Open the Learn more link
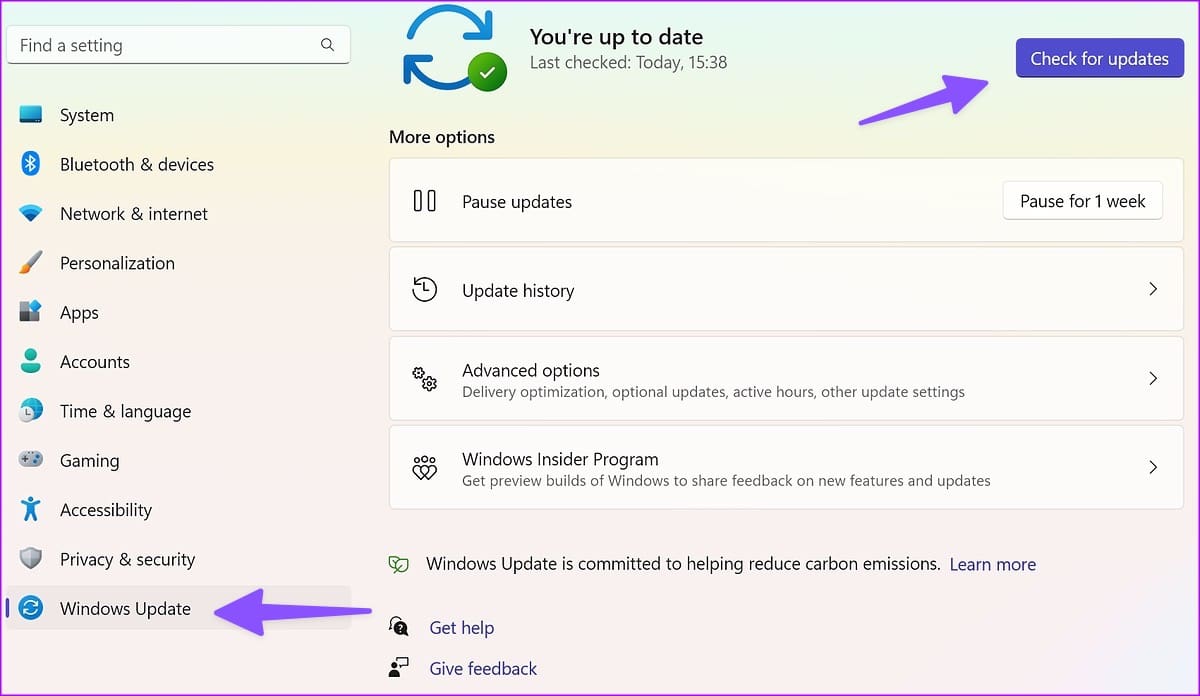Screen dimensions: 1200x696 tap(992, 564)
